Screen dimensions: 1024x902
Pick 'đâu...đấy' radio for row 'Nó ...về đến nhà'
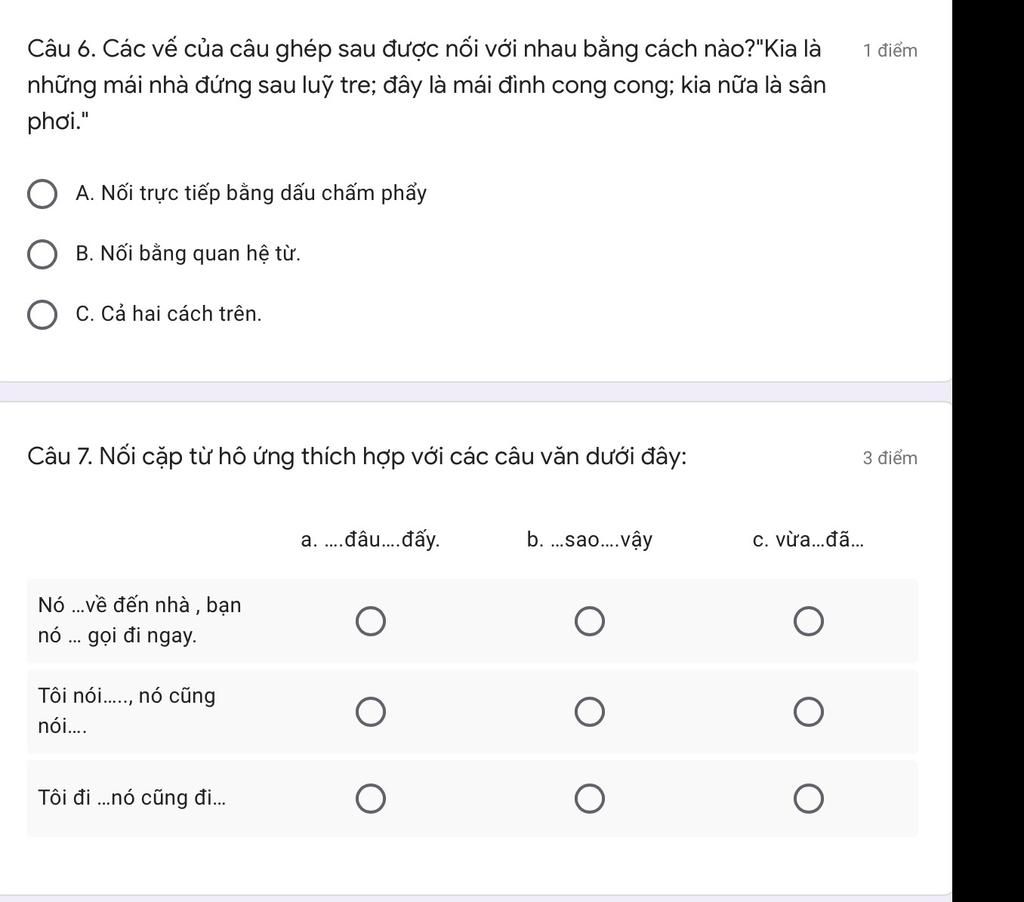click(371, 621)
